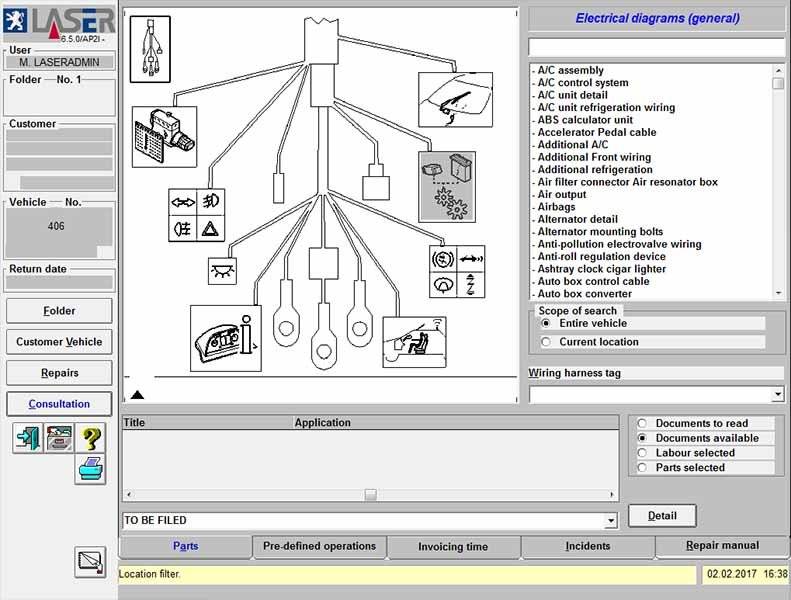791x600 pixels.
Task: Click the interior ceiling light diagram icon
Action: pos(221,268)
